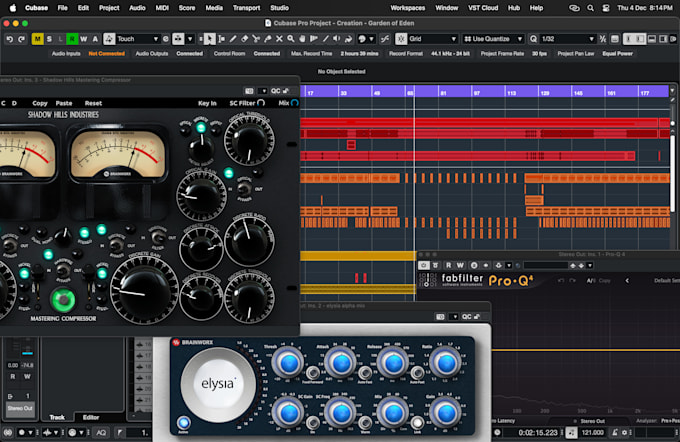This screenshot has width=680, height=442.
Task: Toggle the Suspend All Automation (A) button
Action: click(x=95, y=39)
